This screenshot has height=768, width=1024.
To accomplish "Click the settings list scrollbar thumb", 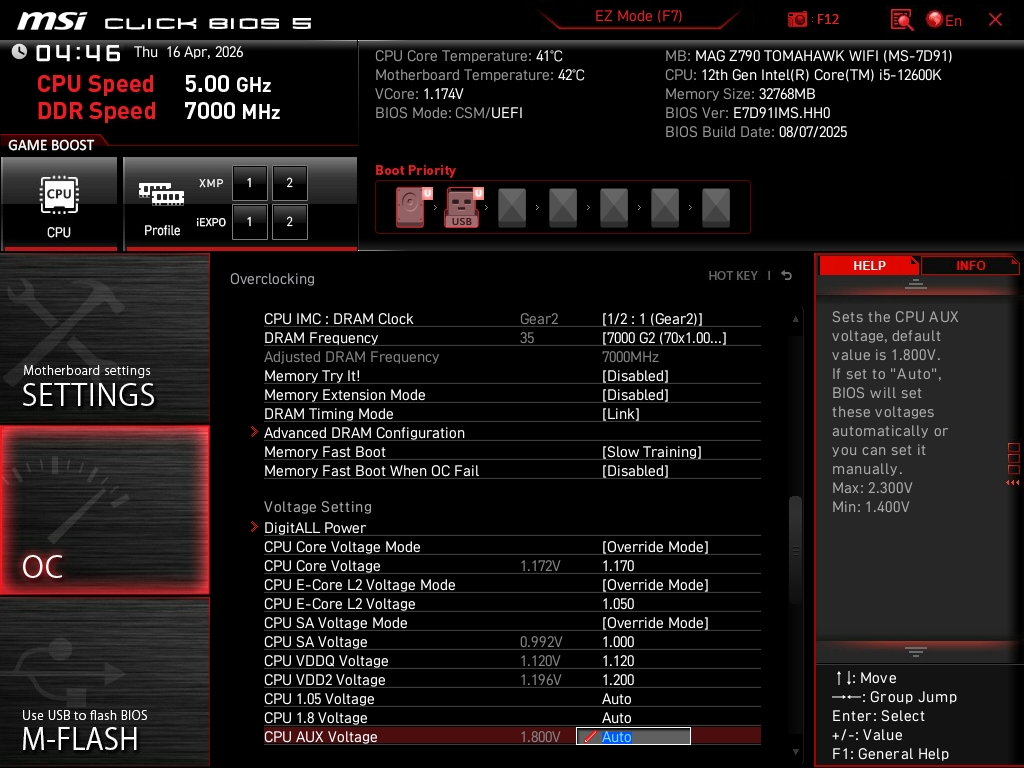I will [x=795, y=551].
